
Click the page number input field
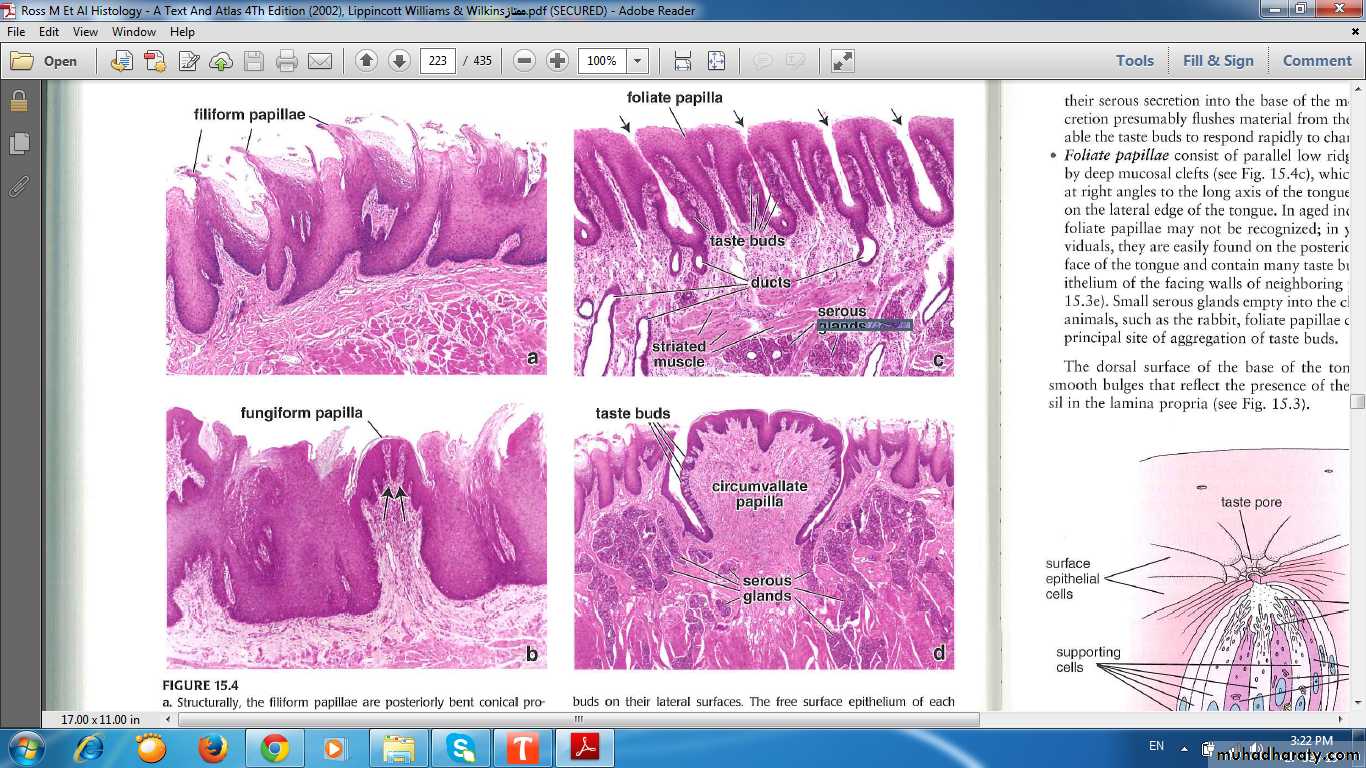[x=437, y=61]
